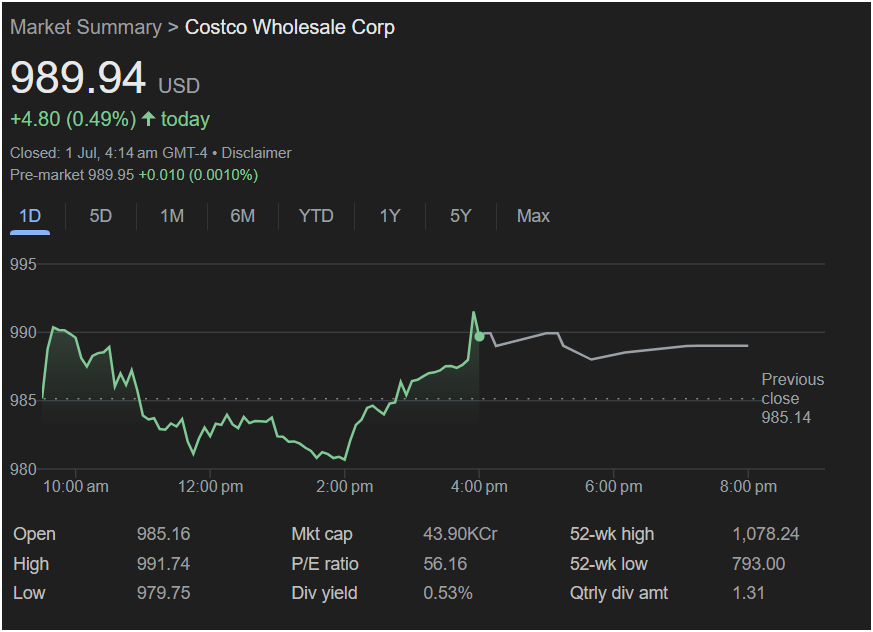Screen dimensions: 873x632
Task: Click the 989.94 current price
Action: (78, 77)
